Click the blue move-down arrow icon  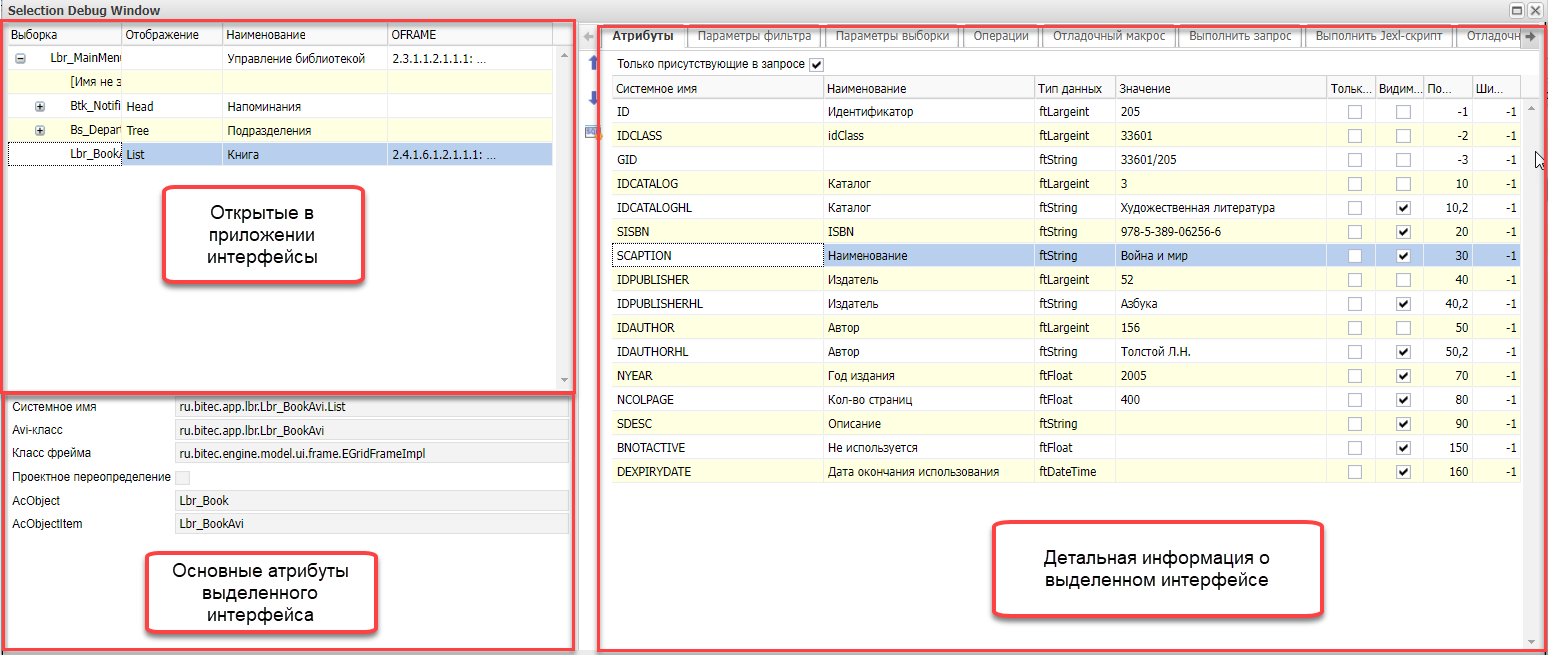(x=592, y=98)
